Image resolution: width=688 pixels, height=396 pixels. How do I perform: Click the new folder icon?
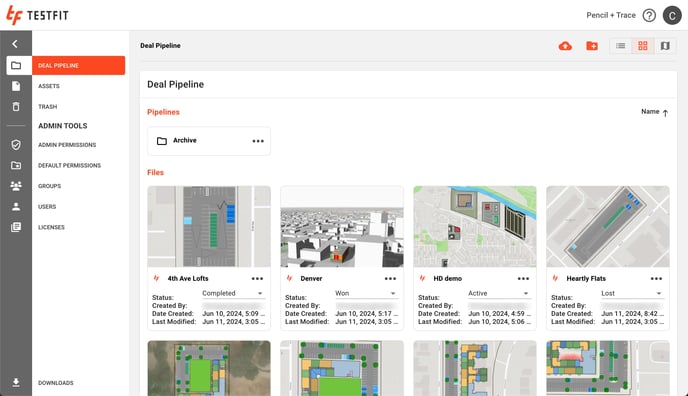coord(592,46)
